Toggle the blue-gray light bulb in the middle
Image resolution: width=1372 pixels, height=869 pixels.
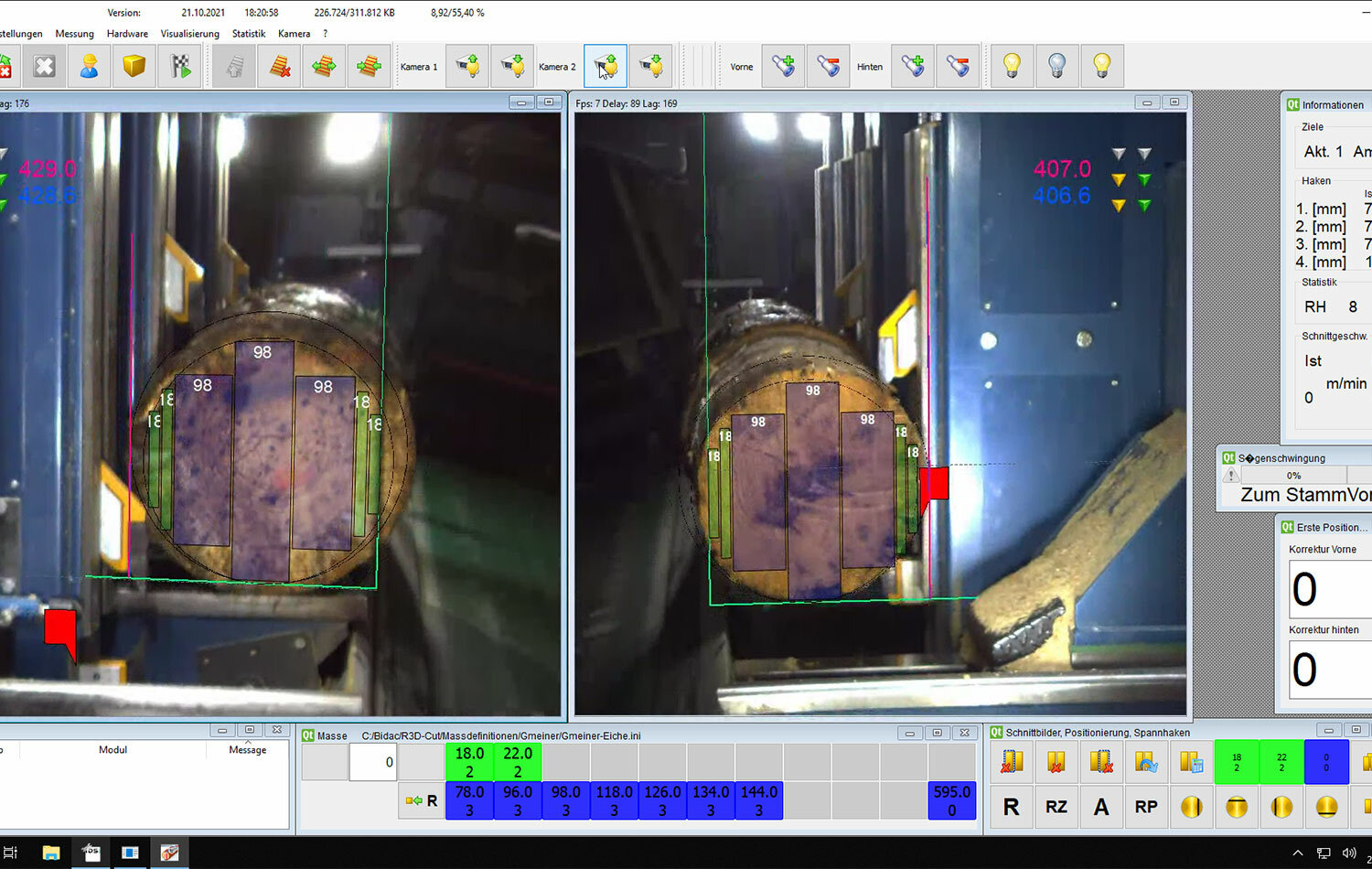[x=1057, y=66]
